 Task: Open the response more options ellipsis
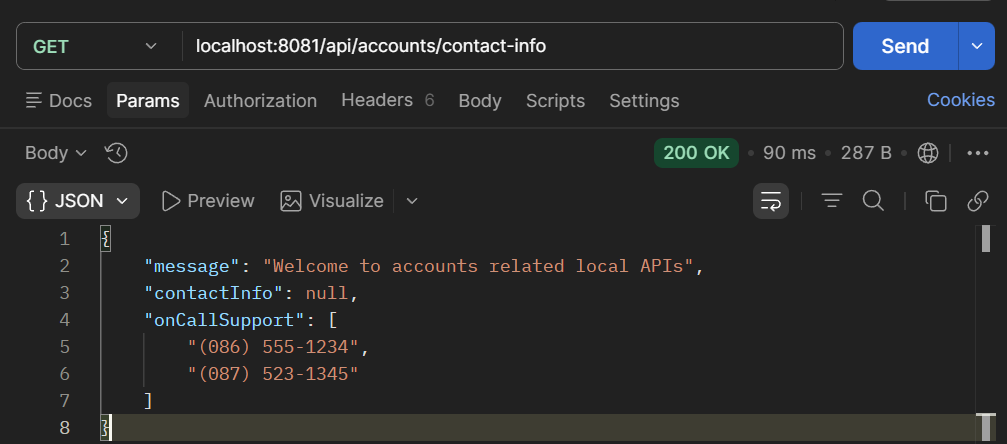[x=977, y=153]
